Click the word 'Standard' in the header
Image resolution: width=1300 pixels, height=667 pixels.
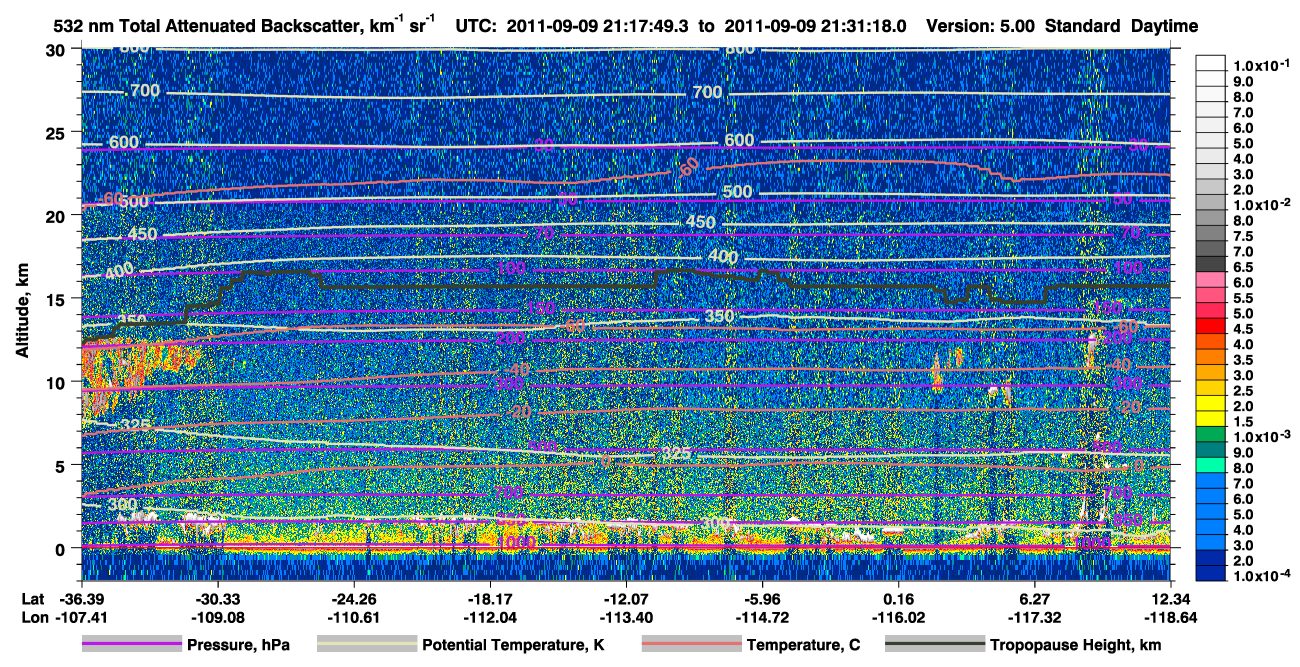[1083, 27]
